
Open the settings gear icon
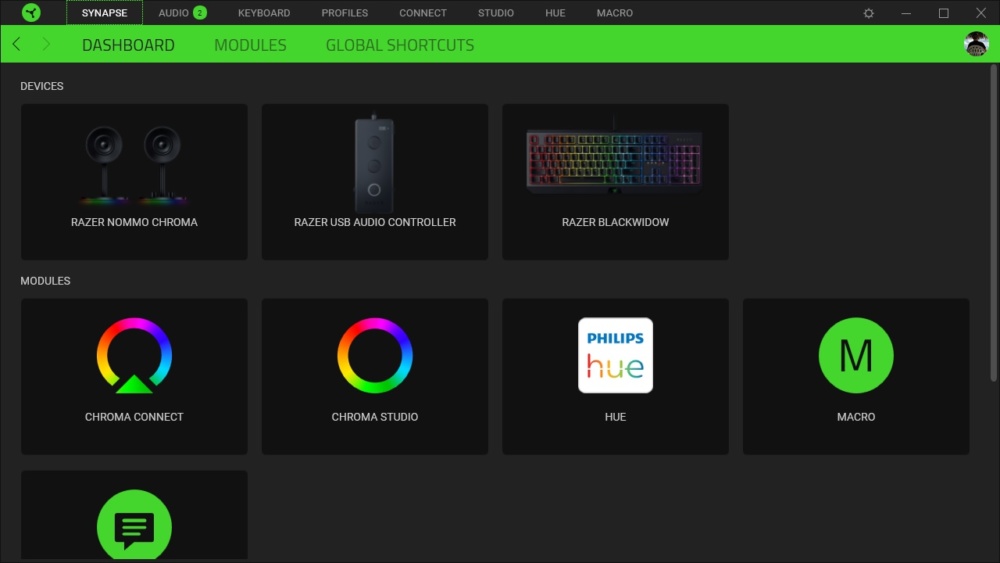pos(868,13)
